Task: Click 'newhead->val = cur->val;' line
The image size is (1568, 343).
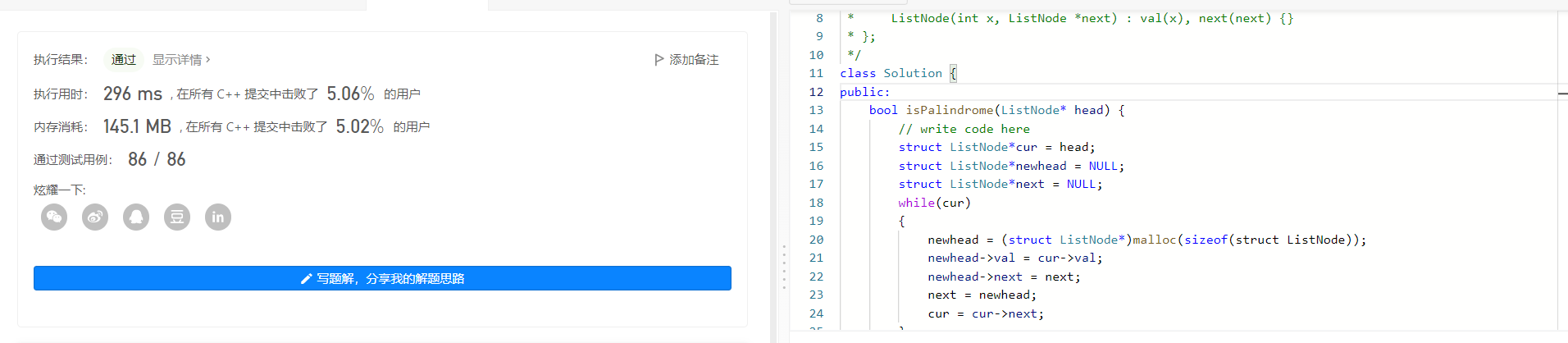Action: point(1015,258)
